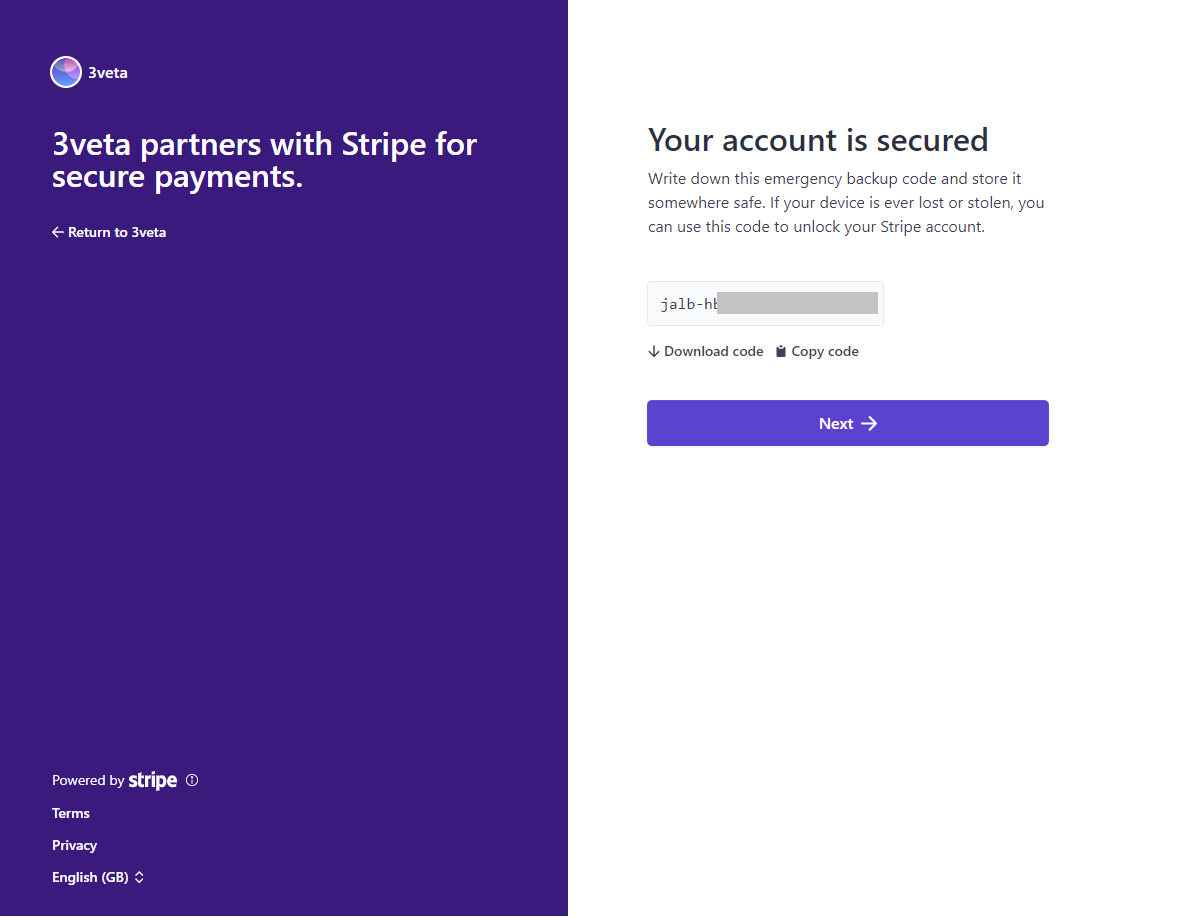Open the Terms page
This screenshot has height=920, width=1193.
(70, 813)
